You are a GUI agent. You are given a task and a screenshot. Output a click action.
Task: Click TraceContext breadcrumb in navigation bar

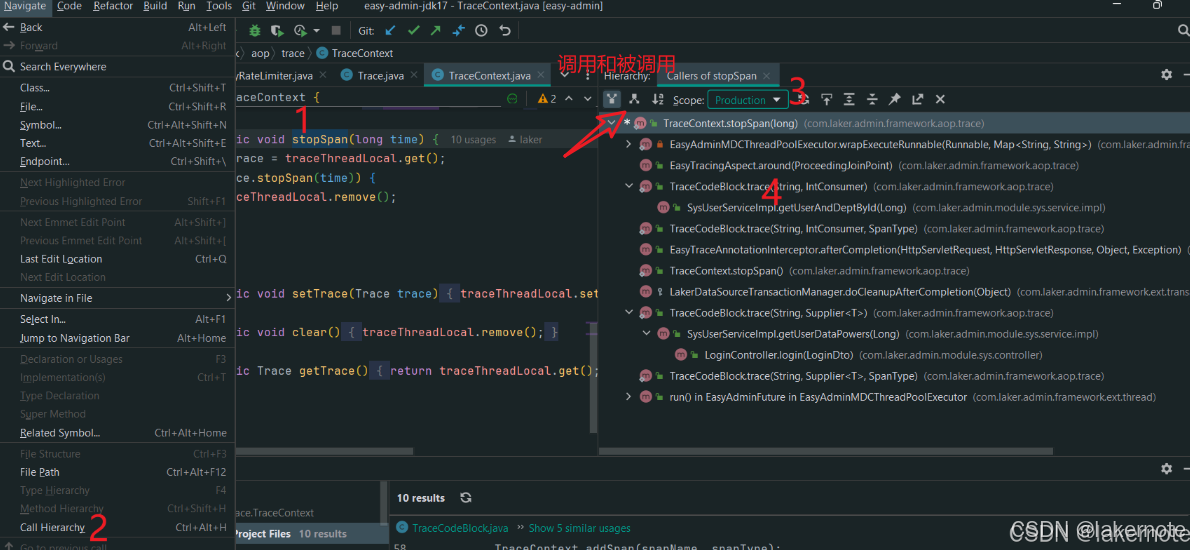pos(355,53)
